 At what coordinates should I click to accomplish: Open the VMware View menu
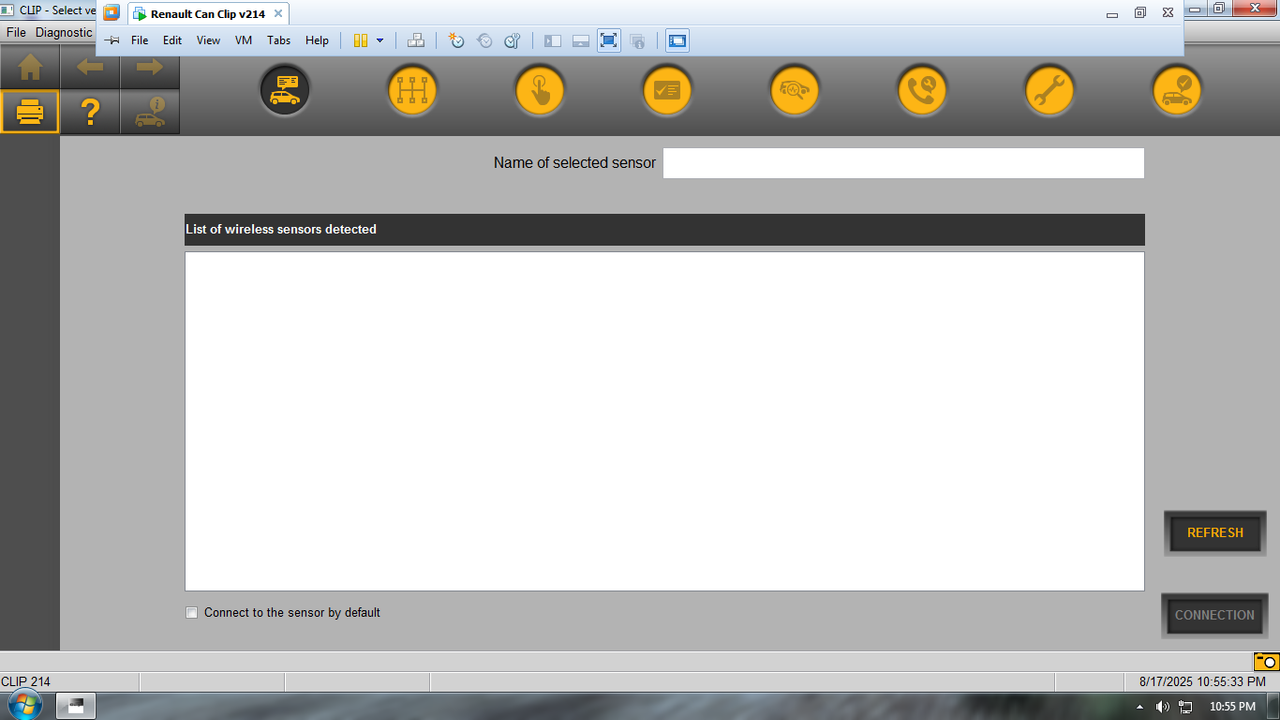(x=208, y=41)
